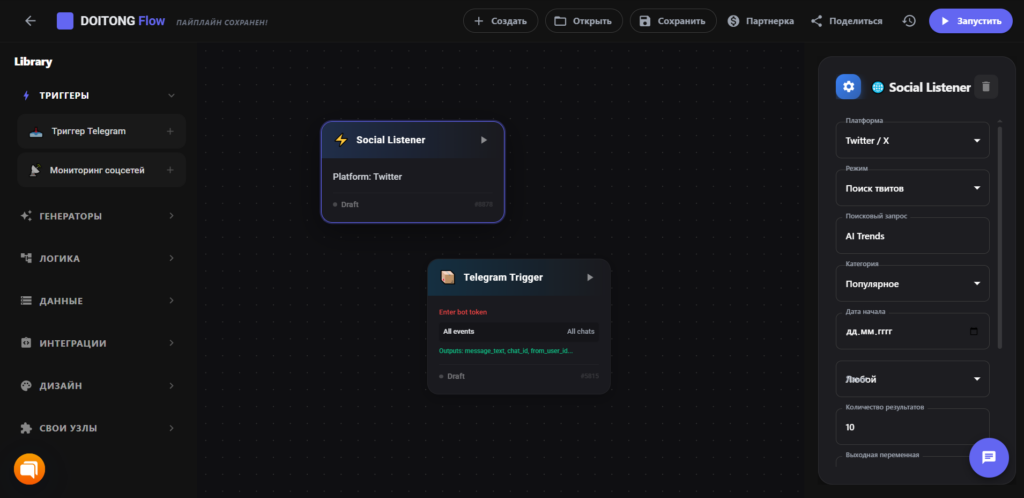Click the Draft status on Telegram Trigger node

point(453,377)
